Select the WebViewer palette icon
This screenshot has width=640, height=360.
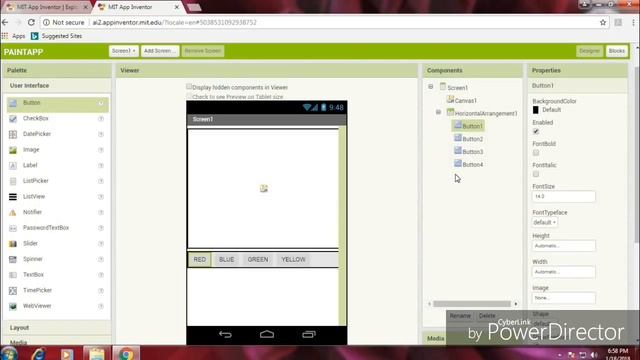13,306
